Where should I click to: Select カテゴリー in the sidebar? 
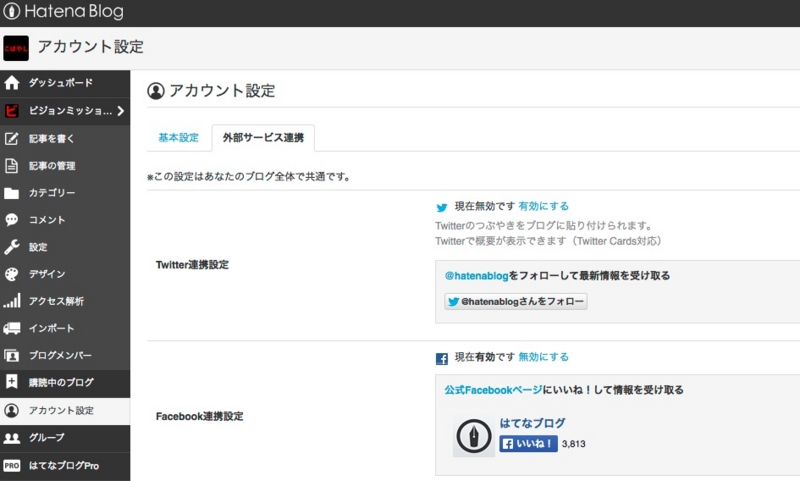point(52,193)
